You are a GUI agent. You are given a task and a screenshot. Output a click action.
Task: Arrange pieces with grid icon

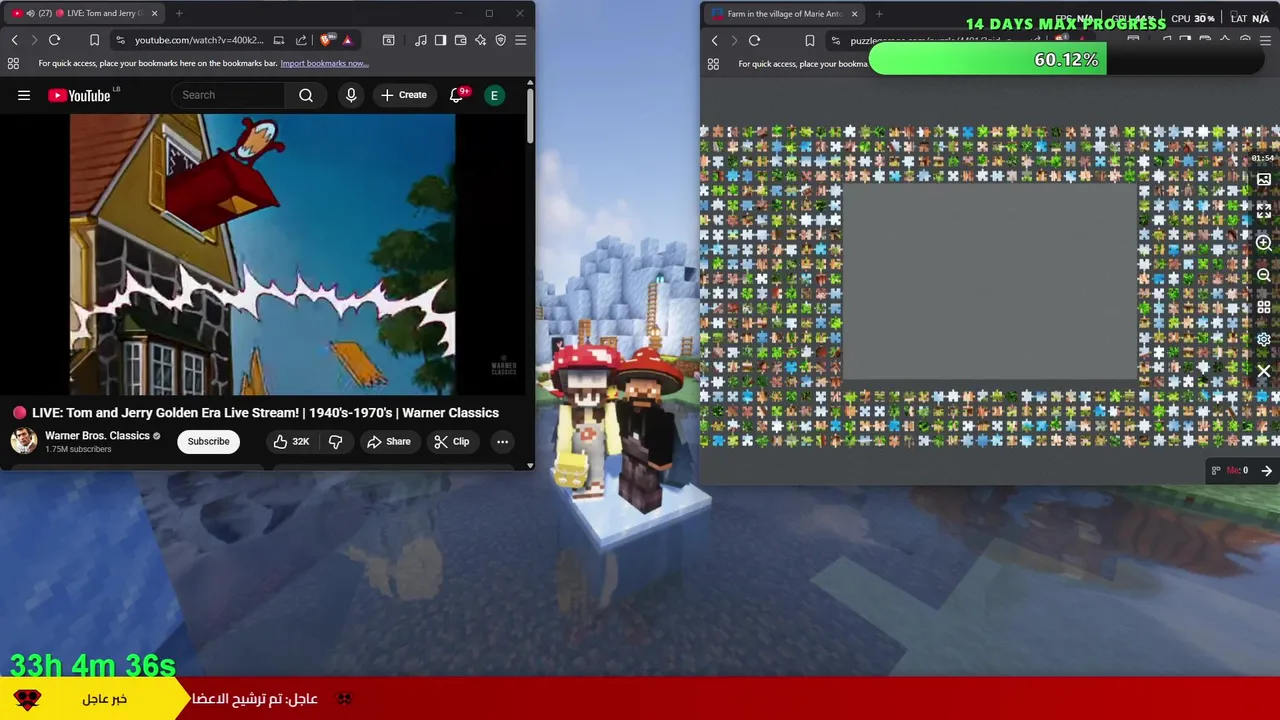[x=1264, y=307]
